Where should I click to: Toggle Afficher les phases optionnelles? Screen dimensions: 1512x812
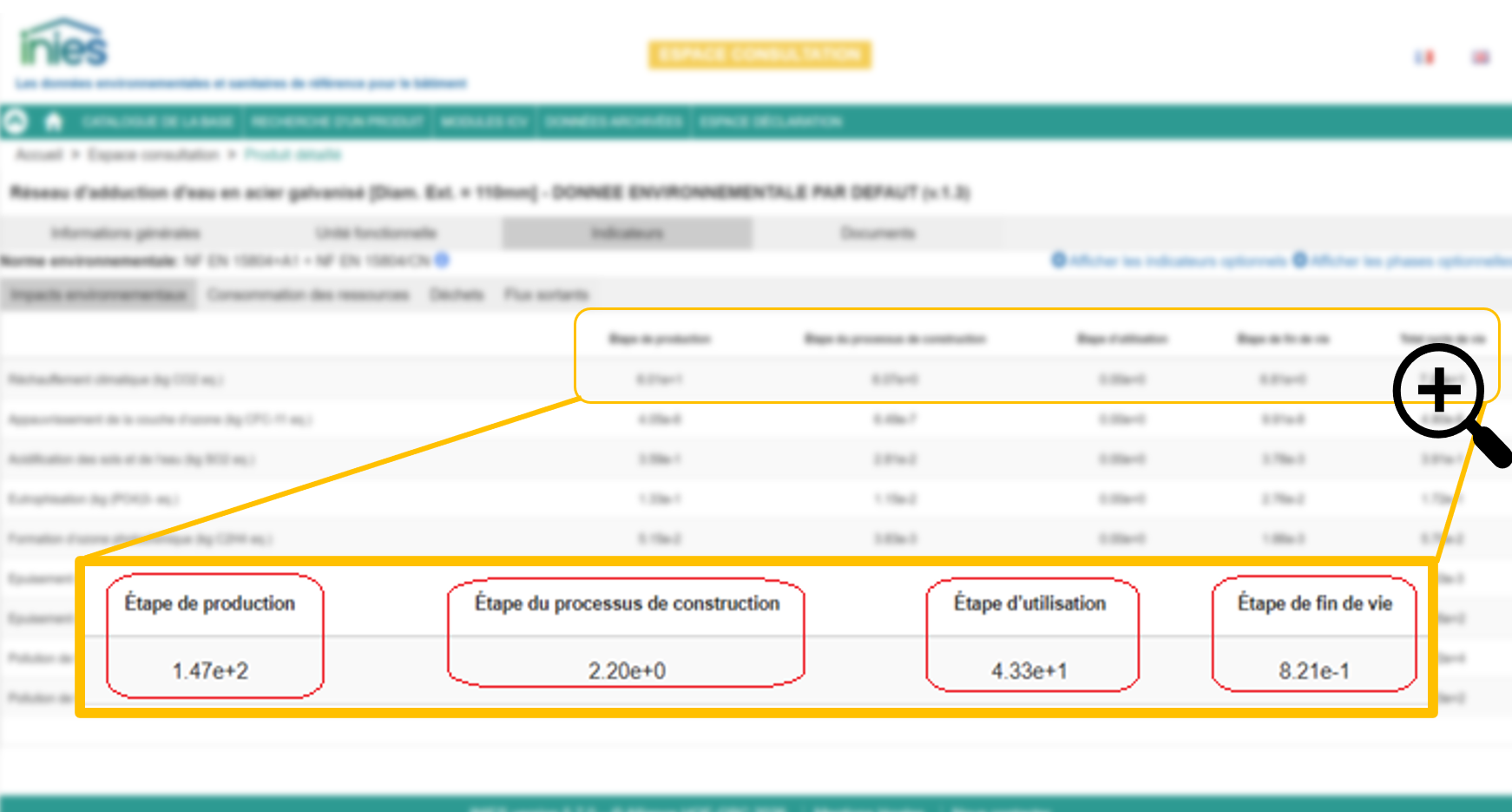[x=1402, y=261]
